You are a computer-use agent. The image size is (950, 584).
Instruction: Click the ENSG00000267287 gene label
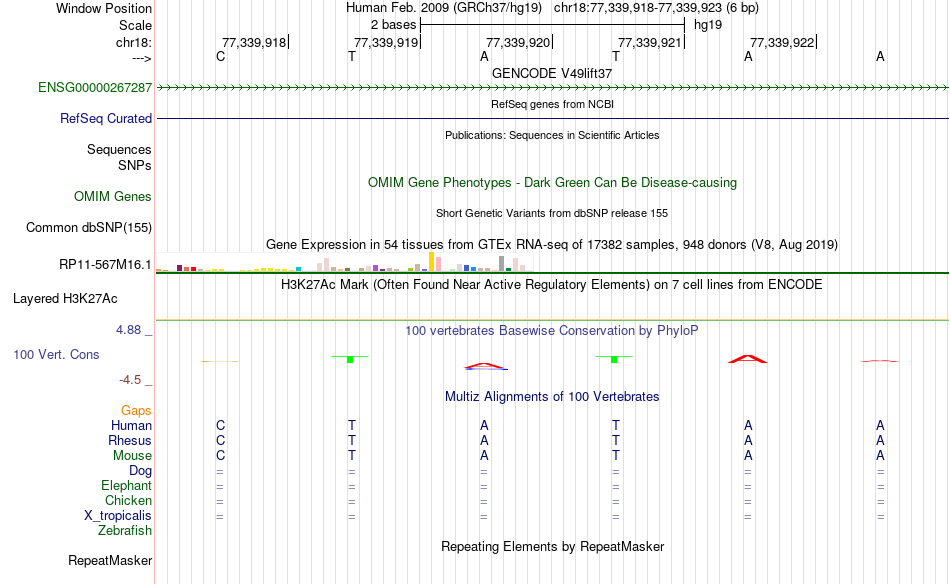tap(95, 87)
